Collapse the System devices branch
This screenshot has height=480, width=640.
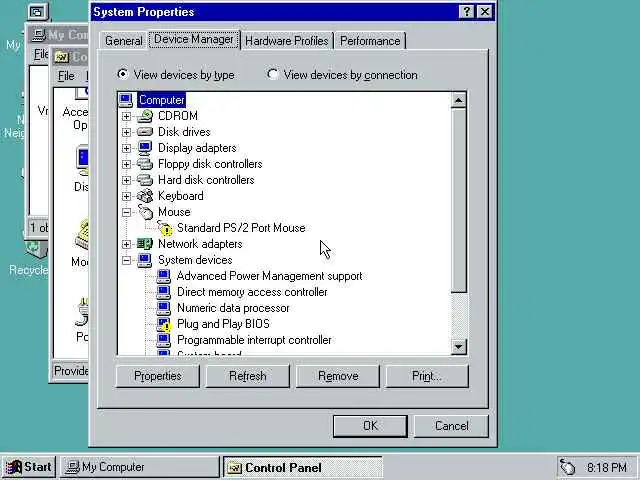127,260
